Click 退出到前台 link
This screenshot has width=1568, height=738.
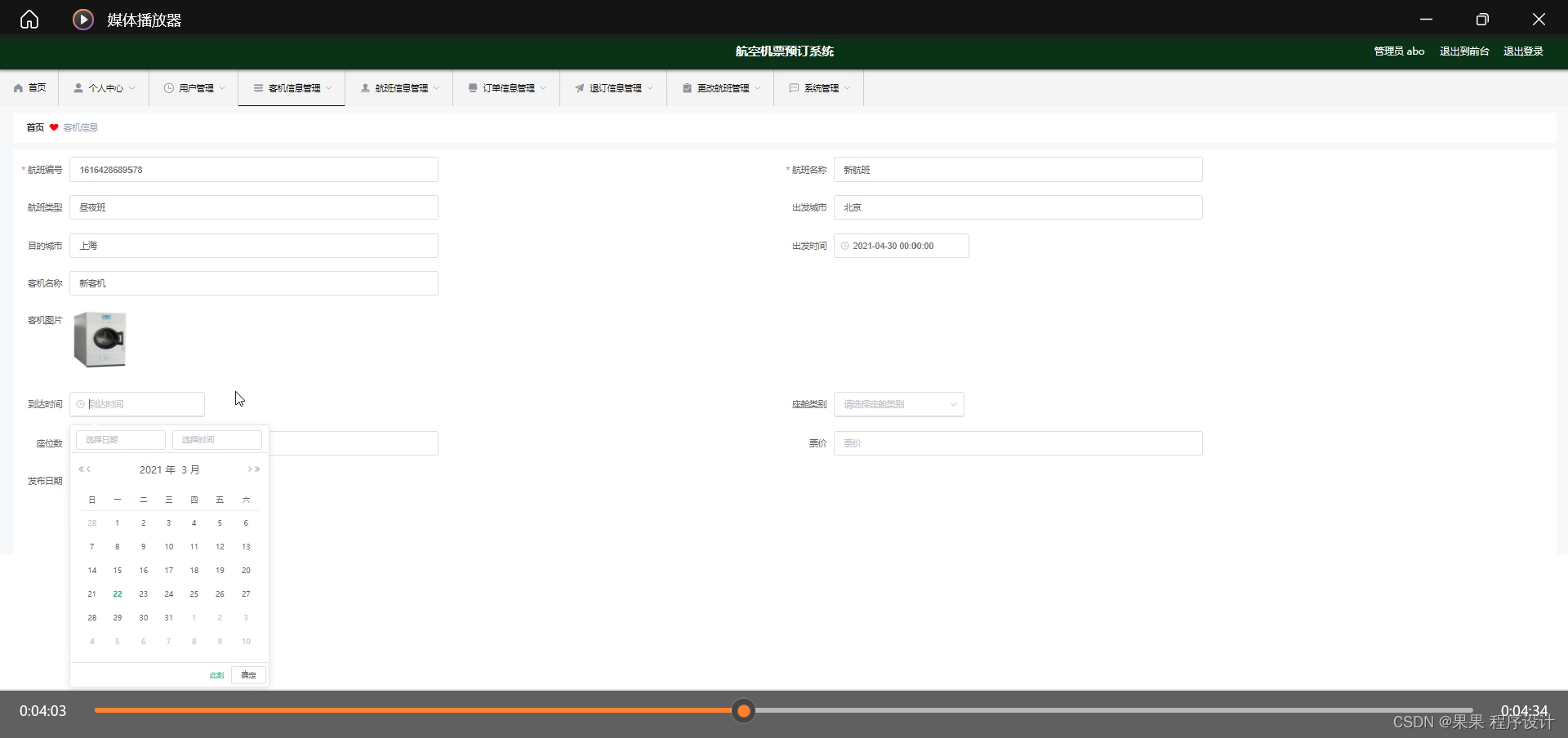(1464, 51)
